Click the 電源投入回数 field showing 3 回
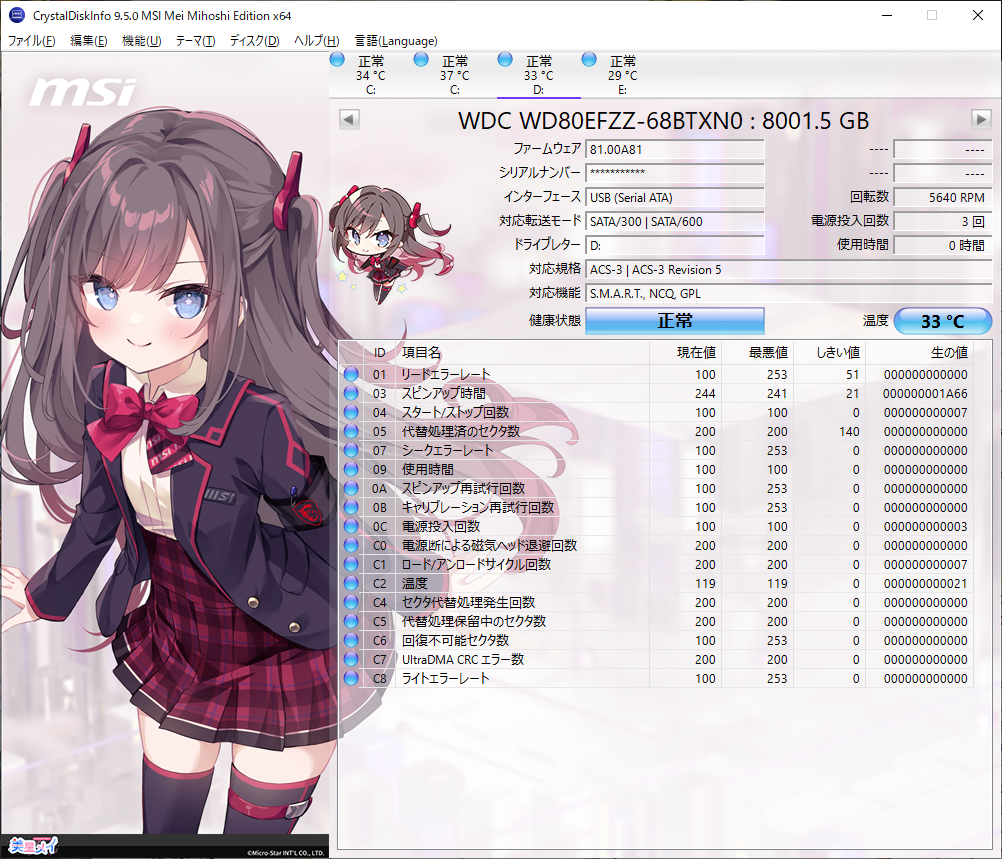 click(943, 221)
